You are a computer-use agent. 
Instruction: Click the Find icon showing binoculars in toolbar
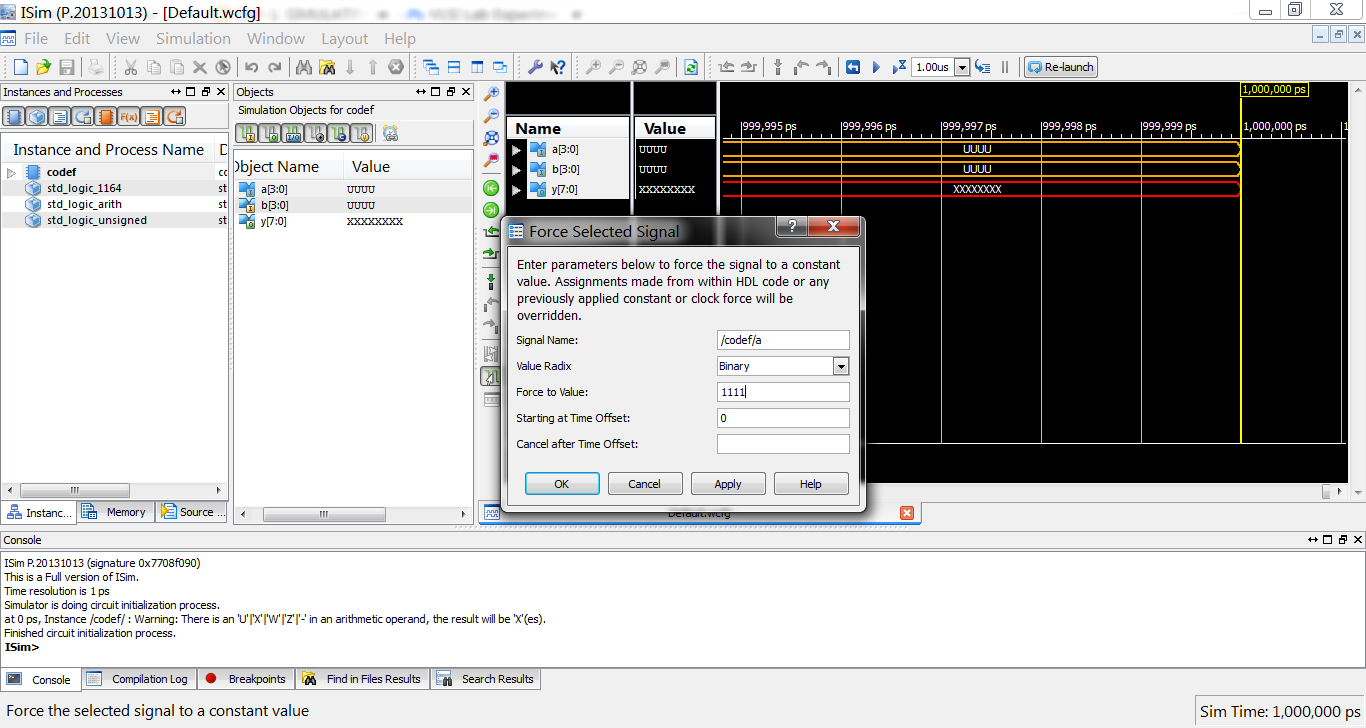304,66
